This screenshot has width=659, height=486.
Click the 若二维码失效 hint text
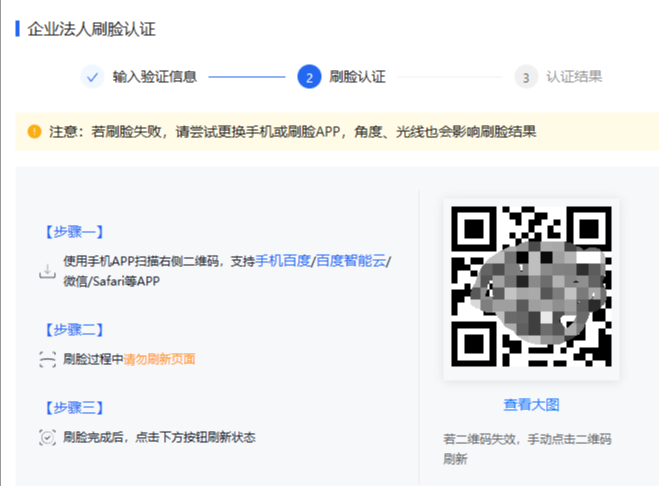click(x=527, y=449)
